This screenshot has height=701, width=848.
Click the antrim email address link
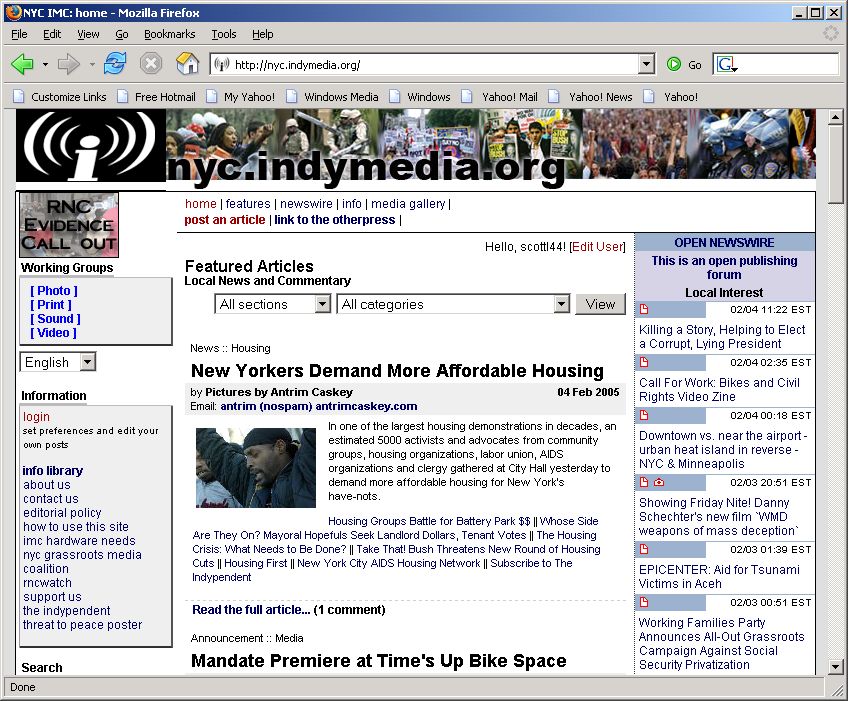click(319, 406)
